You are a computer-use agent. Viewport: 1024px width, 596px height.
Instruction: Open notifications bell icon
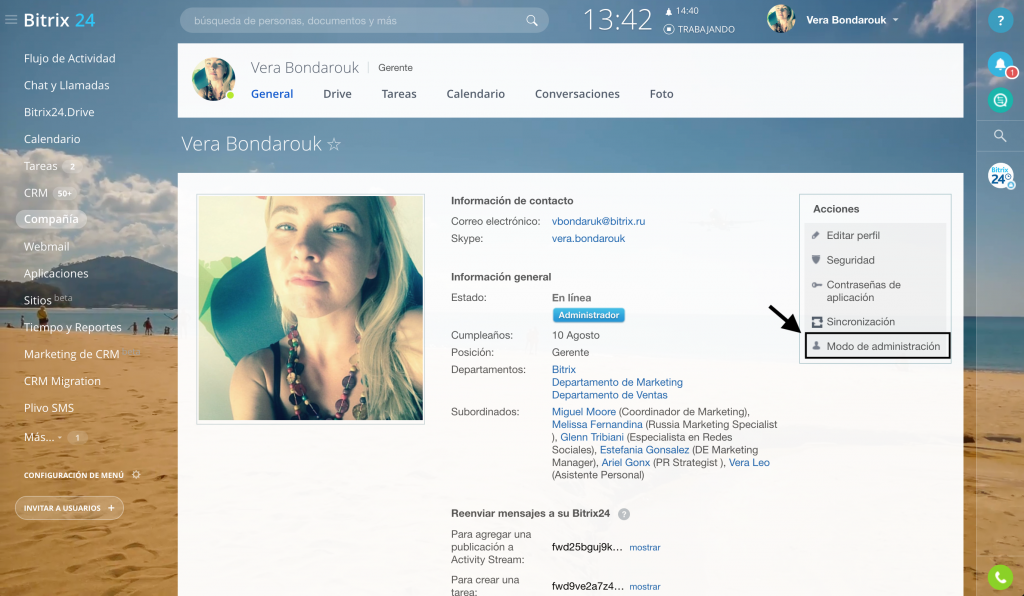point(1000,64)
